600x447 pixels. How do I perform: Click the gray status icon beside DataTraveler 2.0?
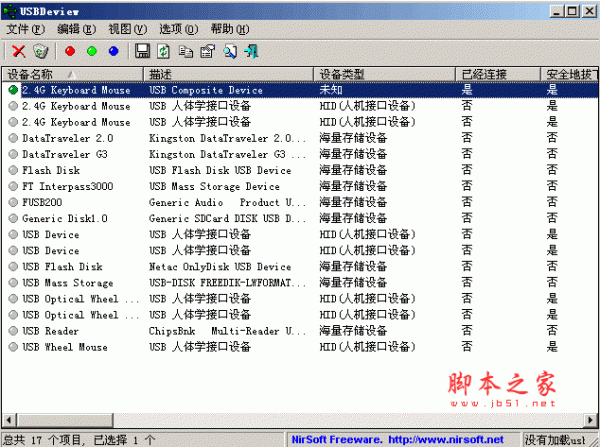pyautogui.click(x=13, y=138)
